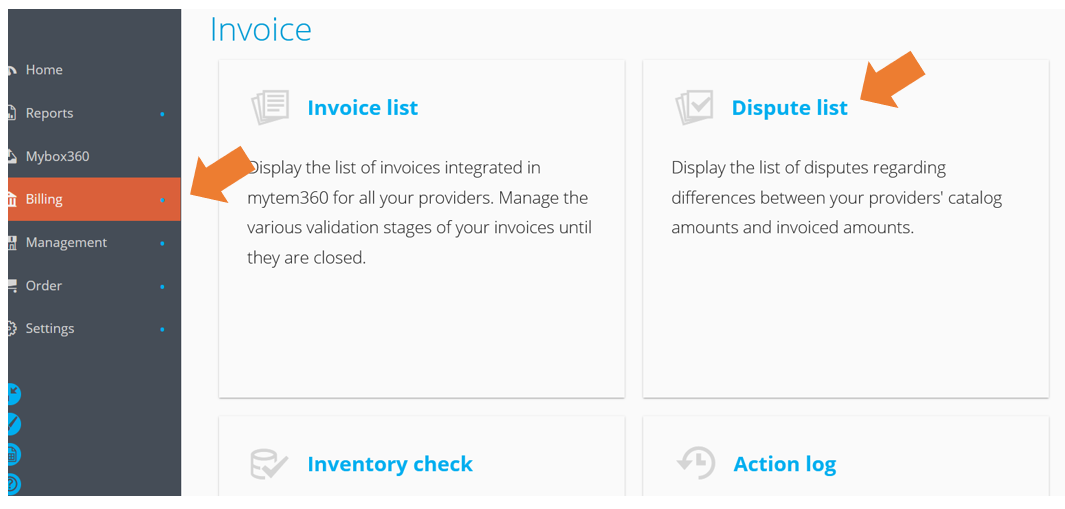Image resolution: width=1065 pixels, height=509 pixels.
Task: Click the blue brush circle icon in sidebar
Action: pos(14,424)
